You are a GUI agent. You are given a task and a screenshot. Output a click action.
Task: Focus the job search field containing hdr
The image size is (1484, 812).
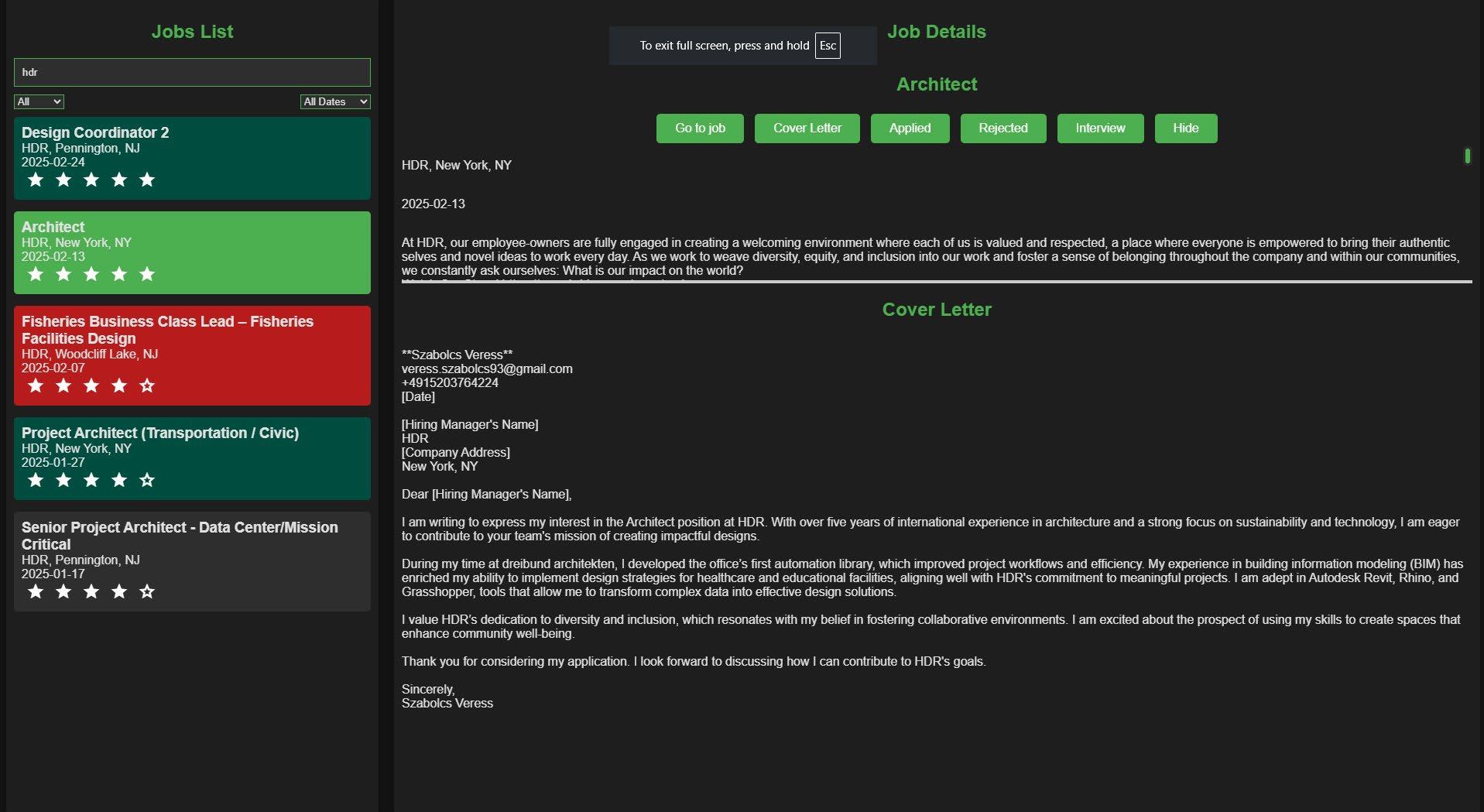point(192,72)
